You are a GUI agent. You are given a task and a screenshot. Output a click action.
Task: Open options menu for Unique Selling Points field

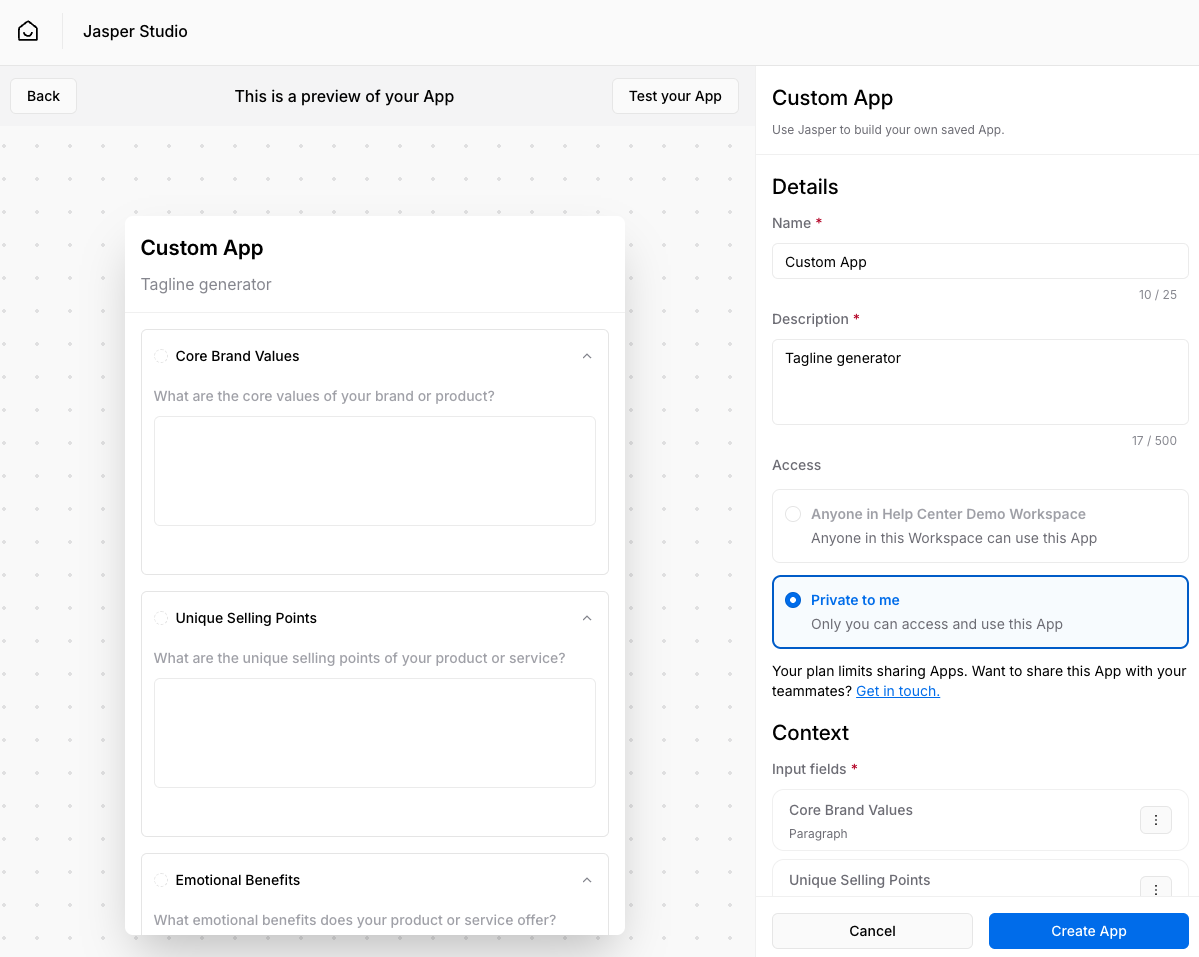click(x=1155, y=888)
